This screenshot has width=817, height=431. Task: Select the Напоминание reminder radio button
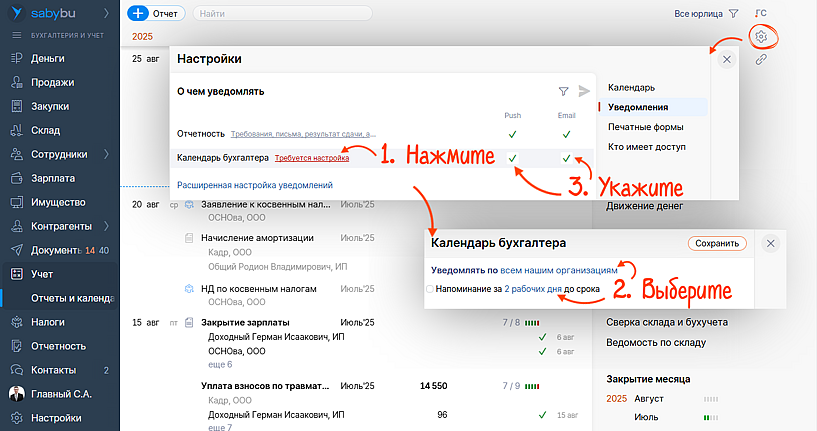[430, 289]
